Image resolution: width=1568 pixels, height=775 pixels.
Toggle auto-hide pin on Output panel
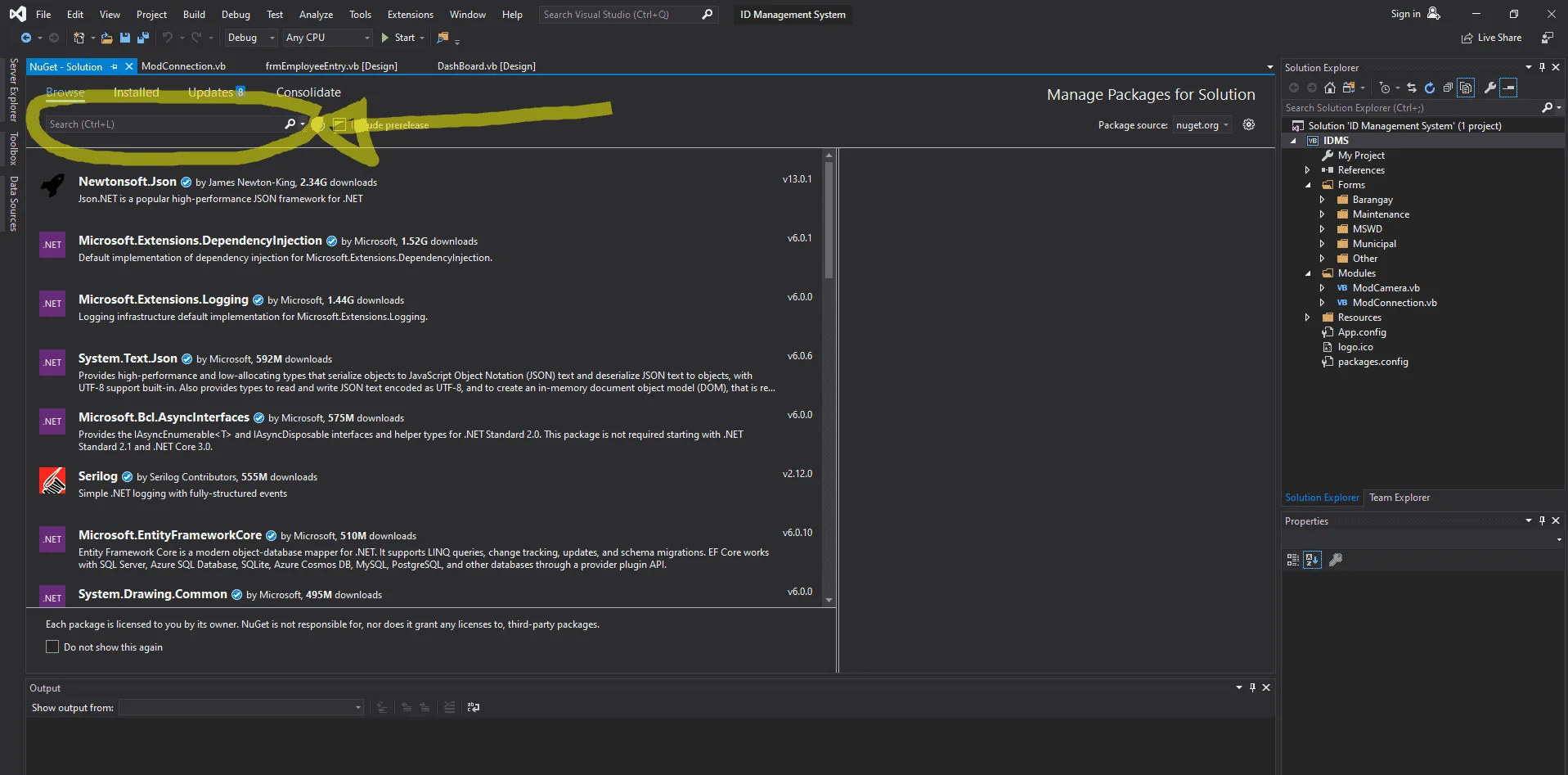point(1252,687)
